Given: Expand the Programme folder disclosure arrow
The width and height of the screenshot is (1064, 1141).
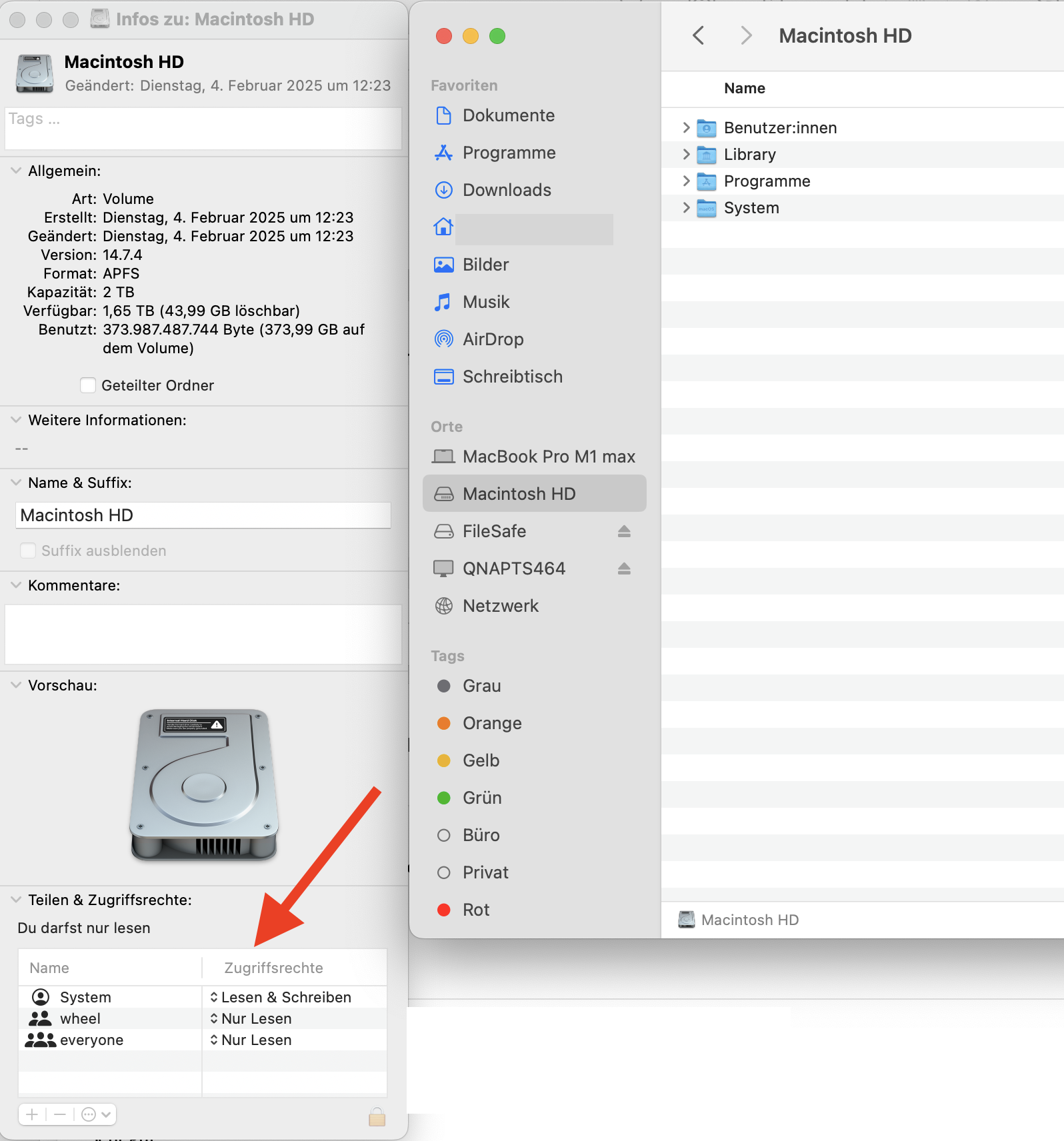Looking at the screenshot, I should pyautogui.click(x=686, y=181).
